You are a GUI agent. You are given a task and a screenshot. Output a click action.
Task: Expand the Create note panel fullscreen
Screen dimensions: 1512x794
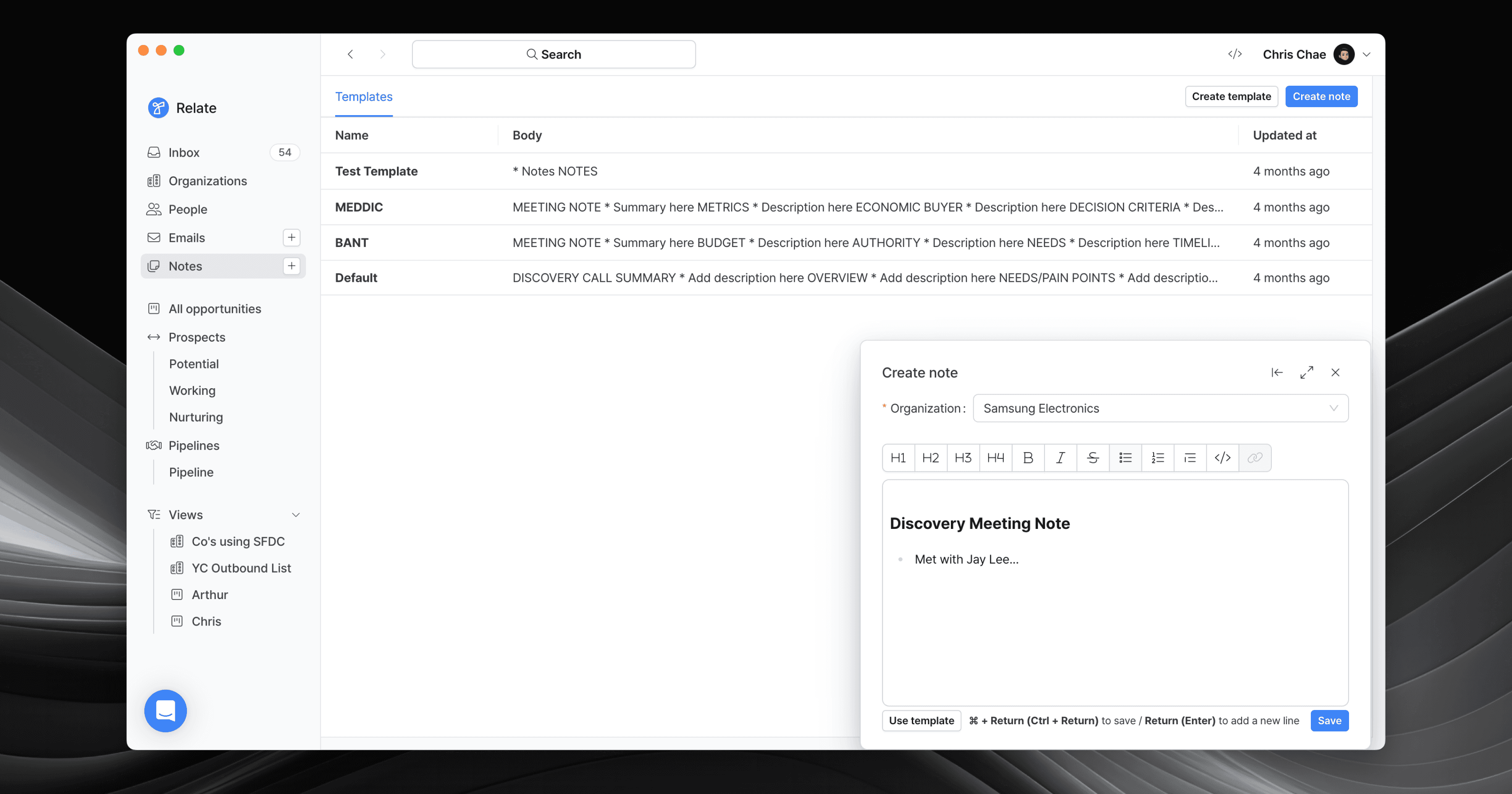click(1307, 372)
